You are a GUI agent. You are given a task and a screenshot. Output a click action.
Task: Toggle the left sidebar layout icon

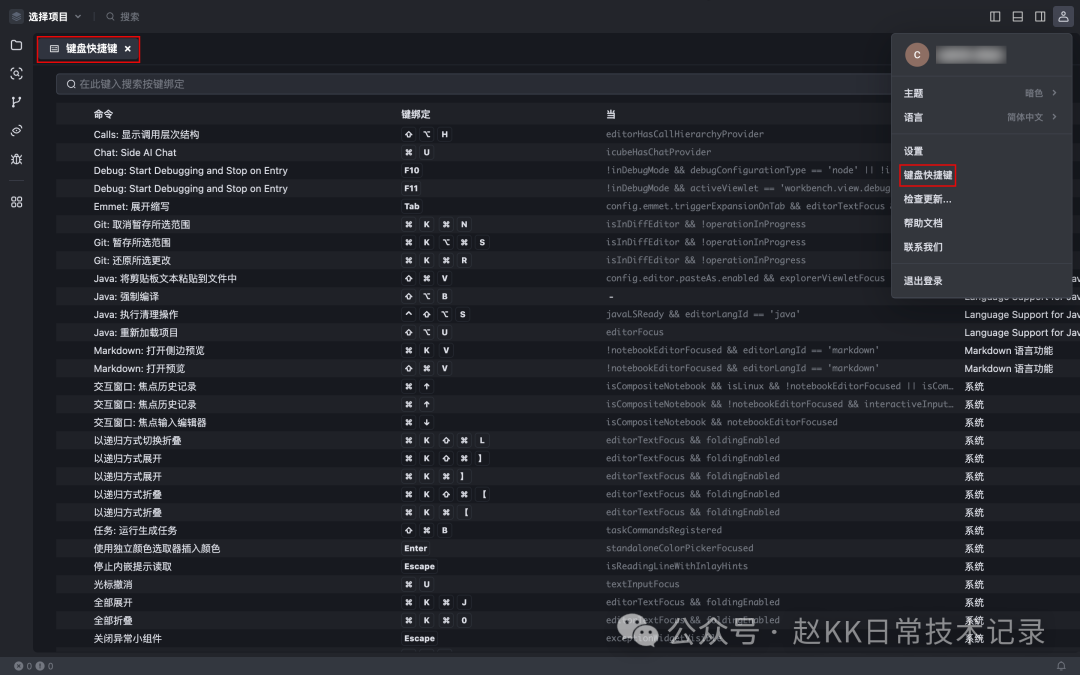[x=995, y=16]
